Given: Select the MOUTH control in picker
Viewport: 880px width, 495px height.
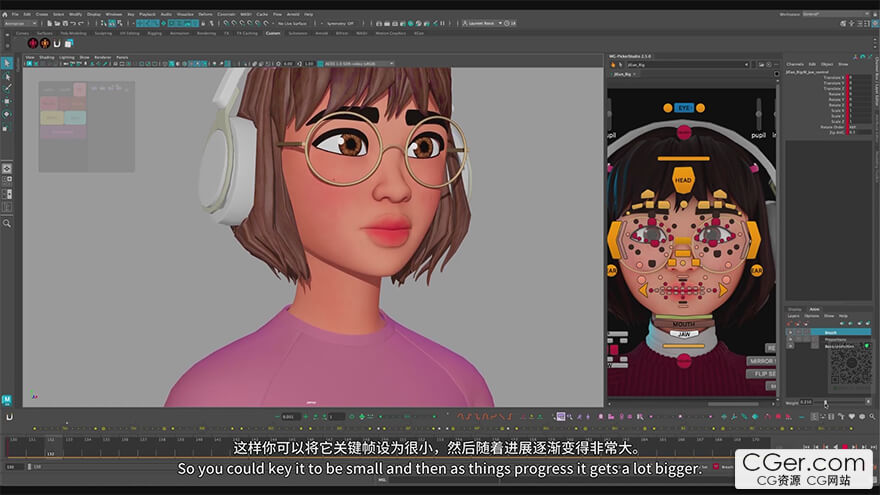Looking at the screenshot, I should (x=684, y=324).
